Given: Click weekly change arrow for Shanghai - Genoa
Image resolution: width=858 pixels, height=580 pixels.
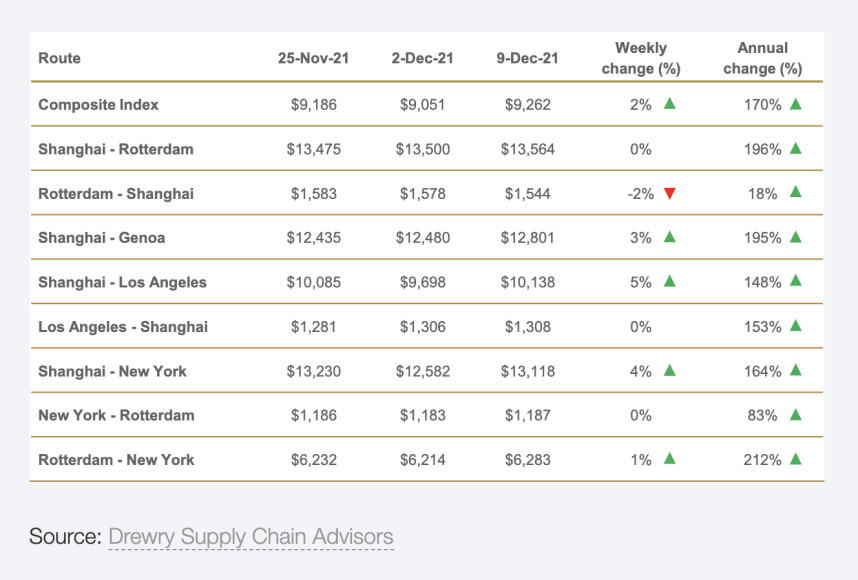Looking at the screenshot, I should tap(670, 237).
